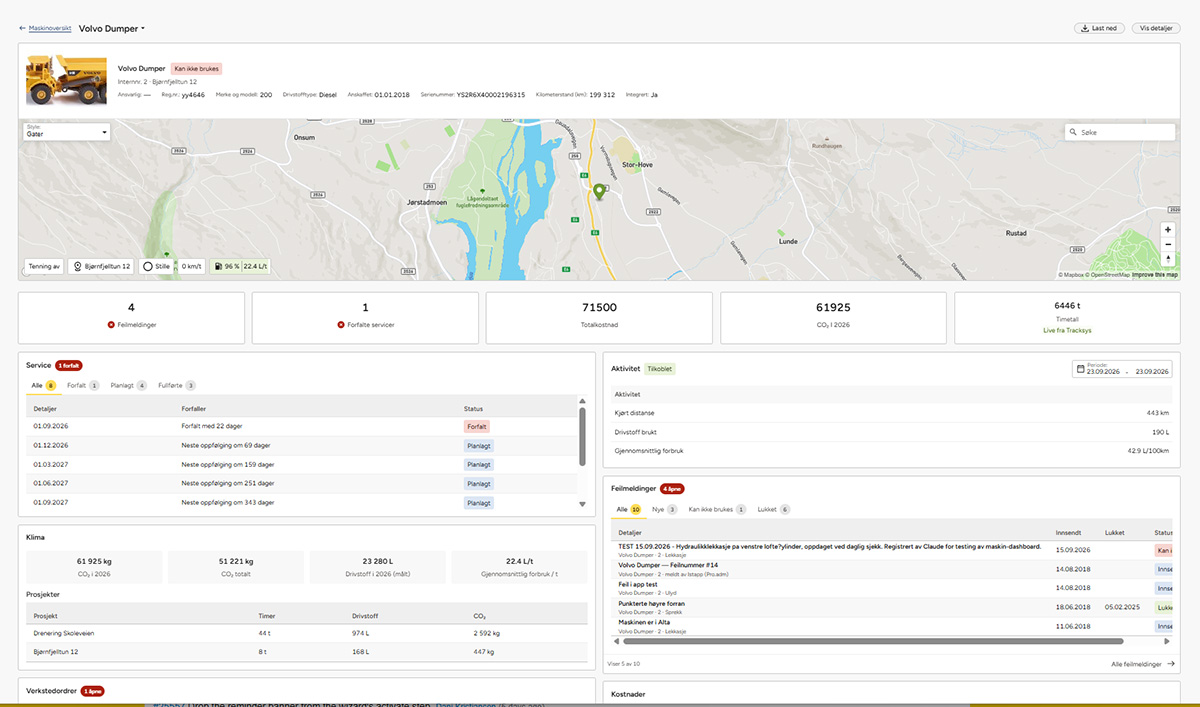Open the 'Improve this map' link
Viewport: 1200px width, 707px height.
click(x=1155, y=274)
